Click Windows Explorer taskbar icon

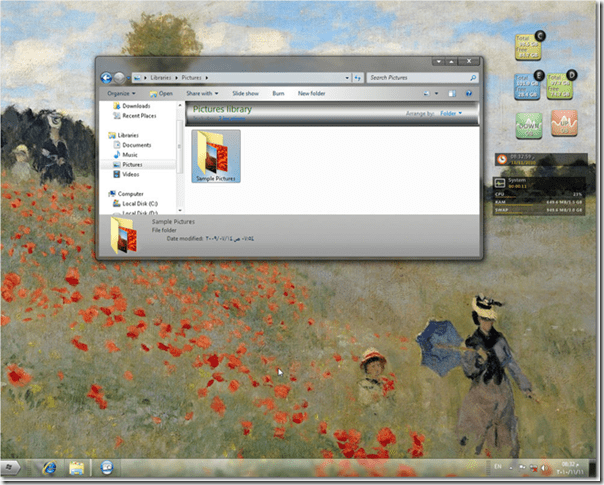pyautogui.click(x=76, y=467)
